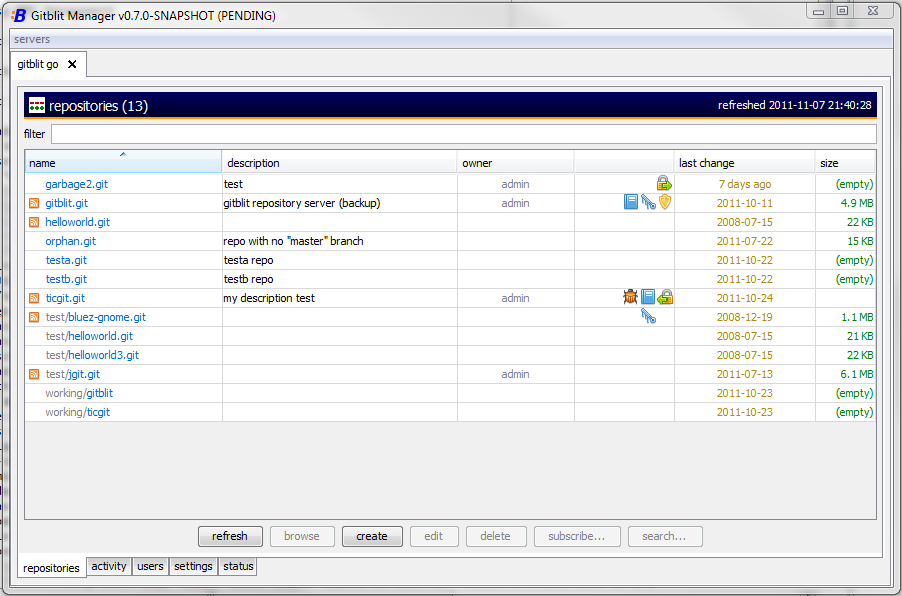Viewport: 902px width, 596px height.
Task: Focus the filter text field
Action: [x=464, y=134]
